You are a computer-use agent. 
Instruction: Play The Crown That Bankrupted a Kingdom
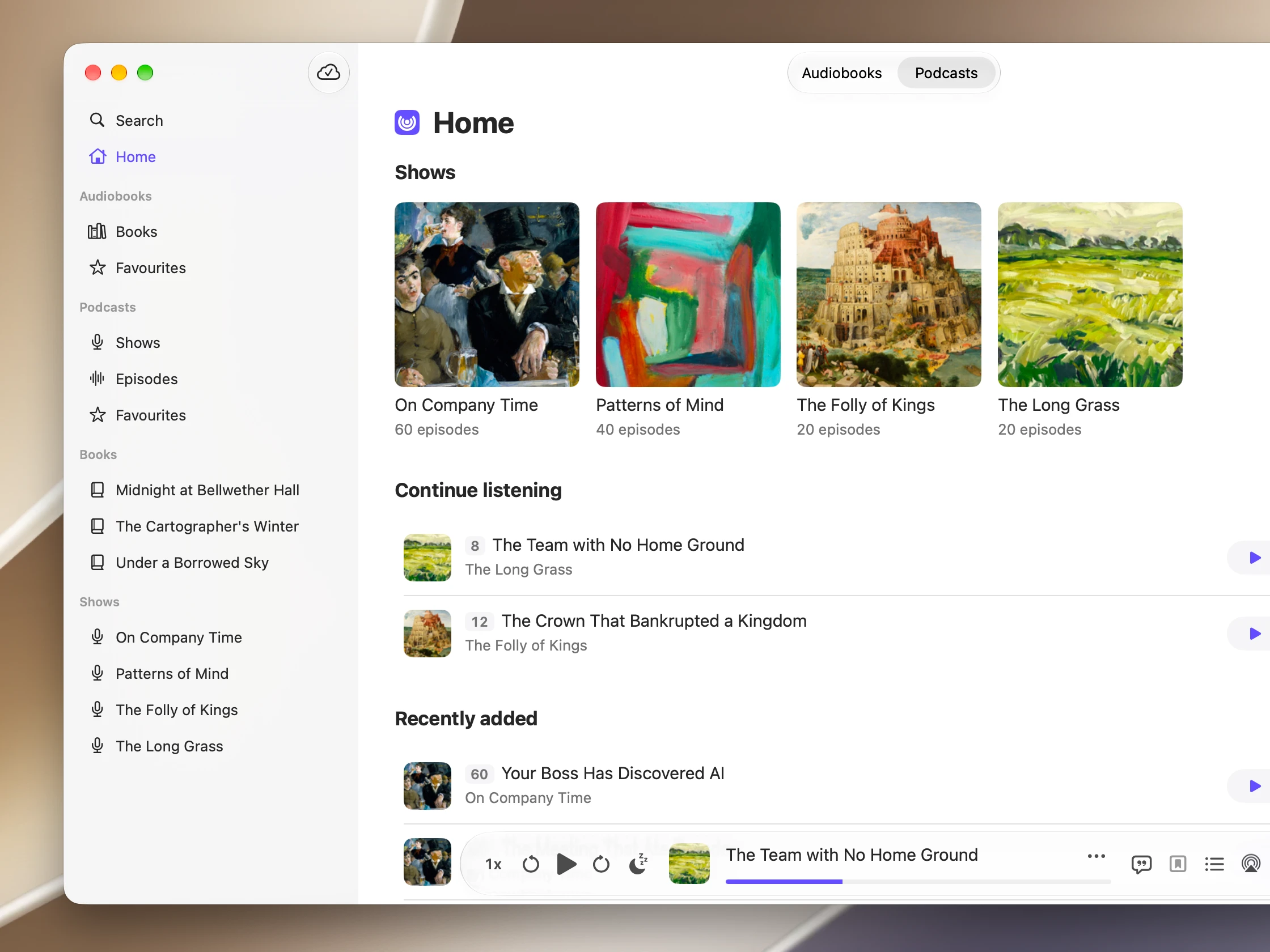pyautogui.click(x=1255, y=634)
